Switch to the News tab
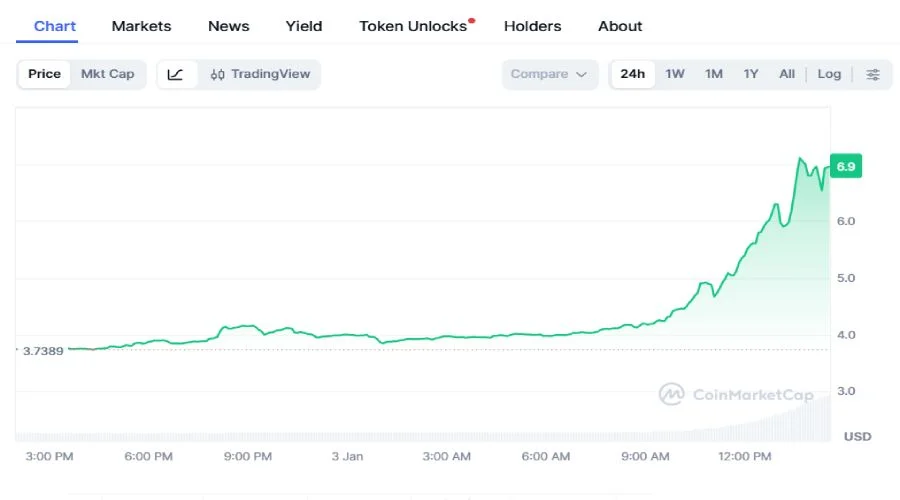 229,26
